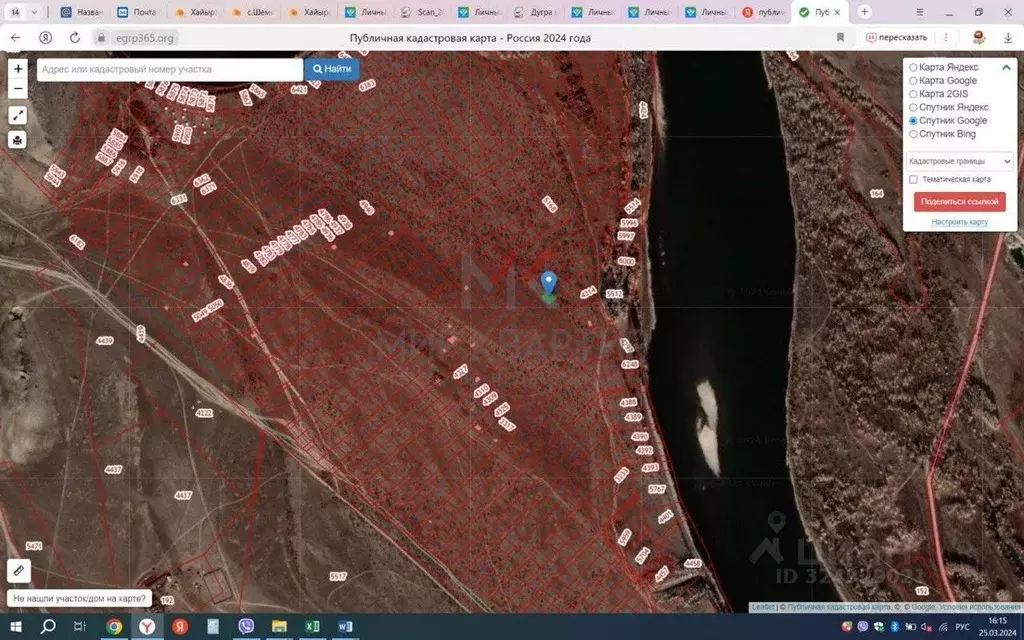Launch Excel from the taskbar

pos(312,626)
